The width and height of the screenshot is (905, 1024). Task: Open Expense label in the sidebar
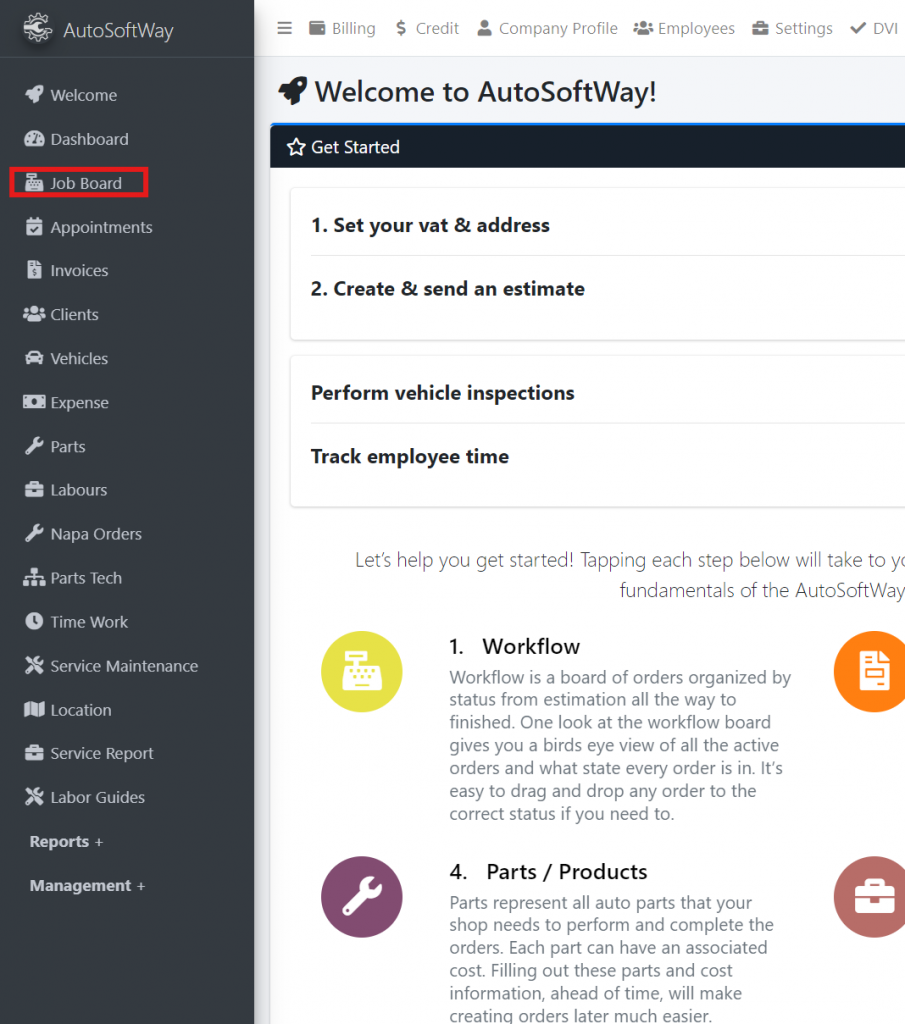(x=80, y=403)
